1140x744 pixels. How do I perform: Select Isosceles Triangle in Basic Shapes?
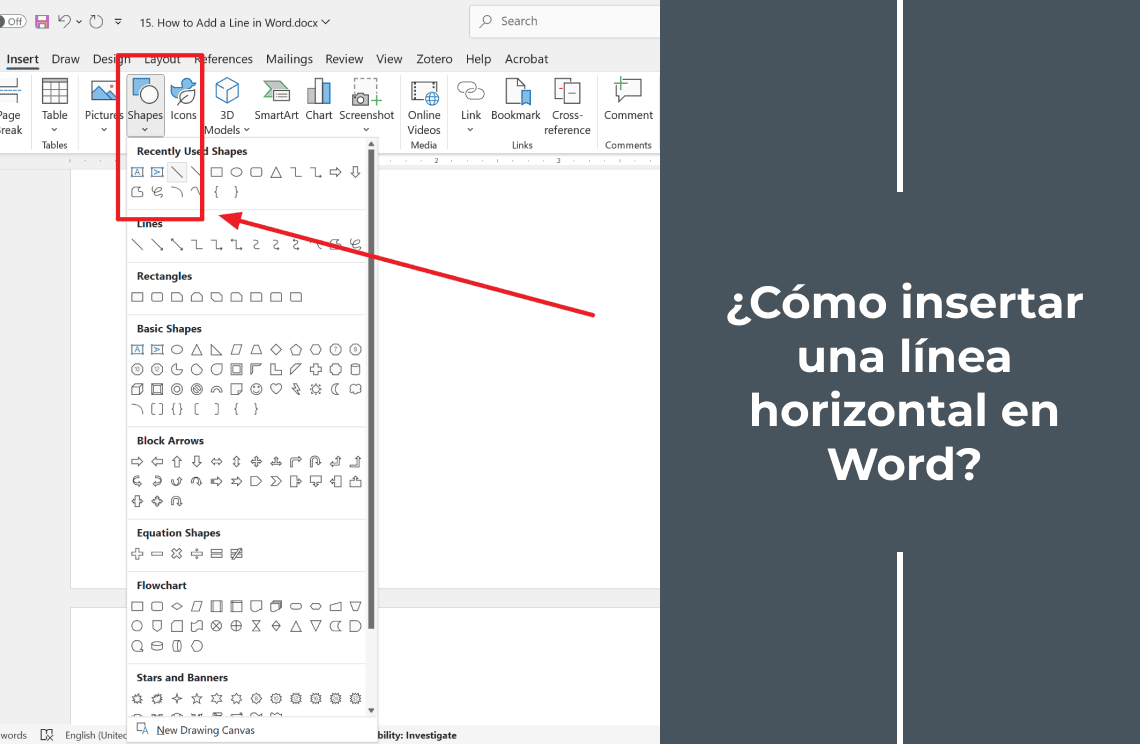tap(197, 350)
